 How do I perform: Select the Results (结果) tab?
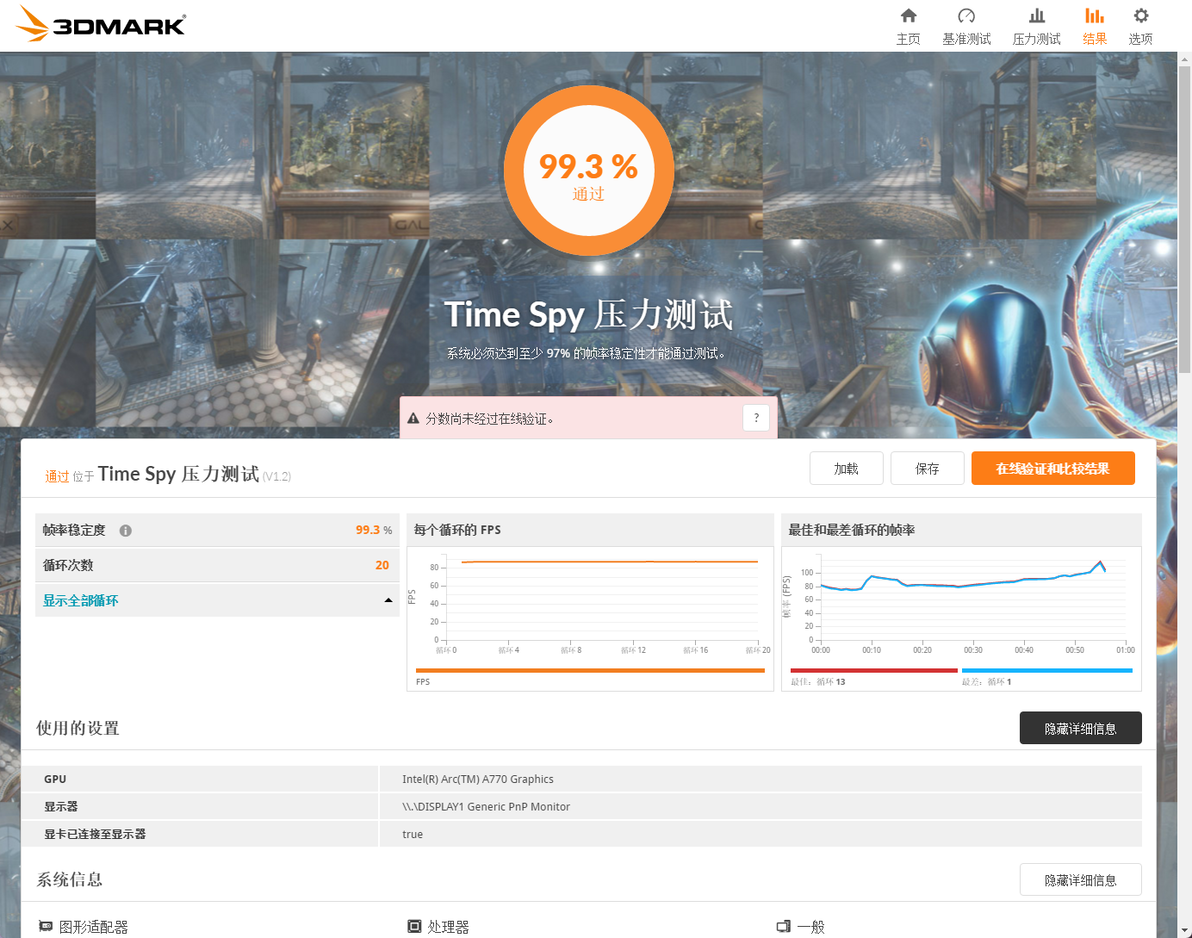point(1094,27)
